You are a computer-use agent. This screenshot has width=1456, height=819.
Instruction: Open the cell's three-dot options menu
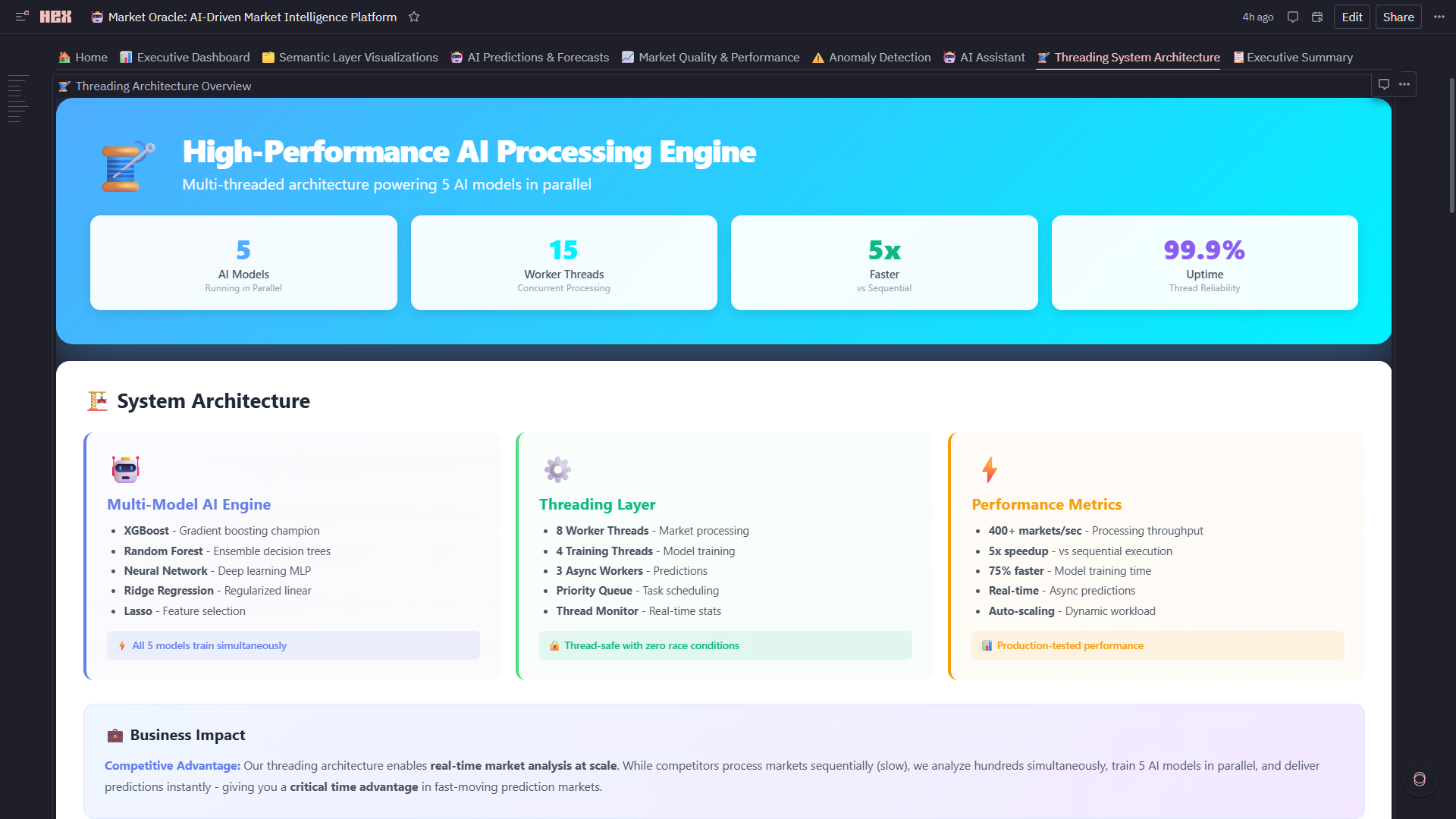1404,84
